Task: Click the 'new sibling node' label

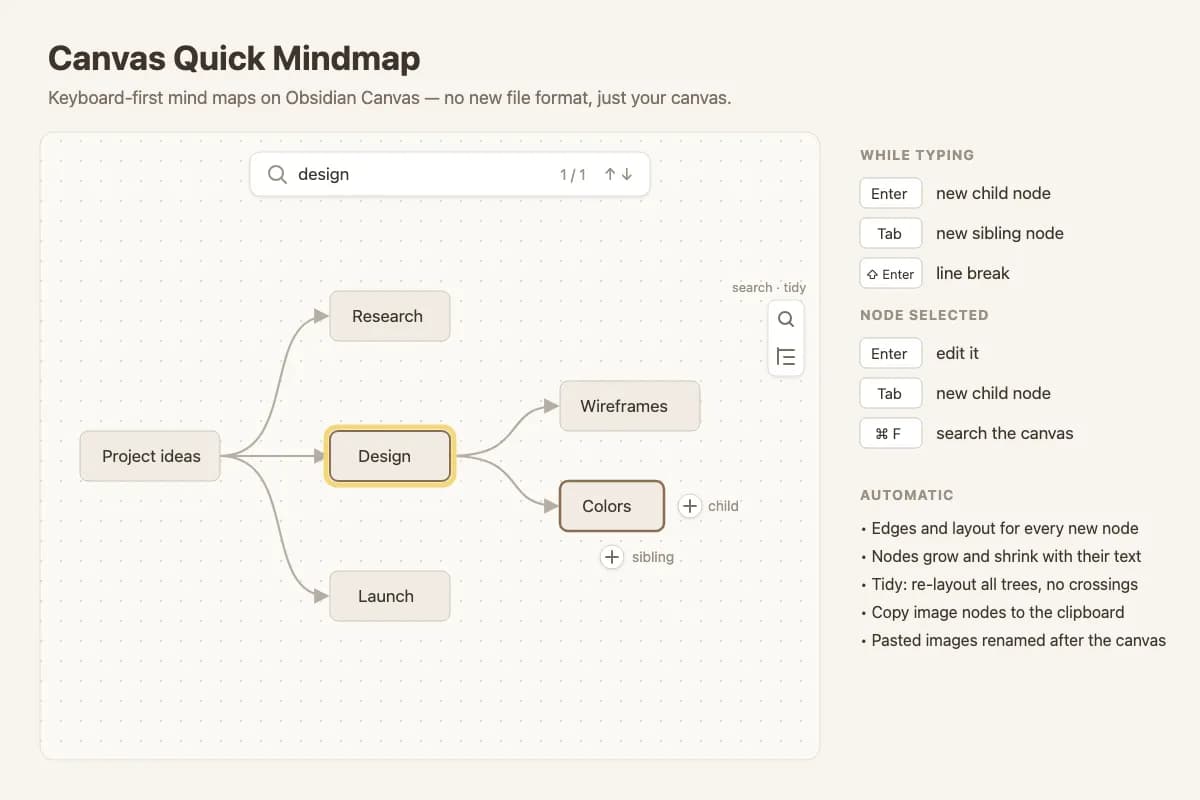Action: 999,233
